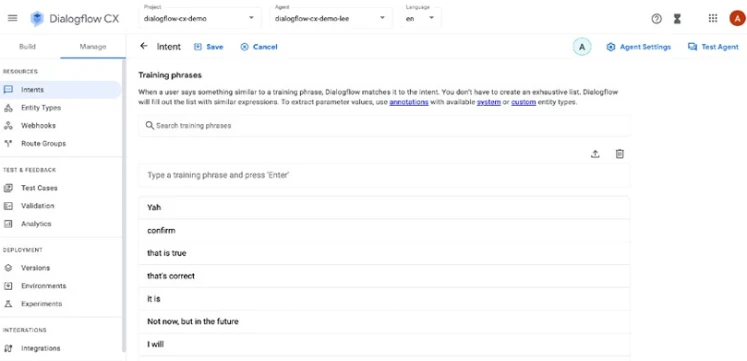Select 'Not now, but in the future' phrase
The image size is (747, 361).
point(385,321)
